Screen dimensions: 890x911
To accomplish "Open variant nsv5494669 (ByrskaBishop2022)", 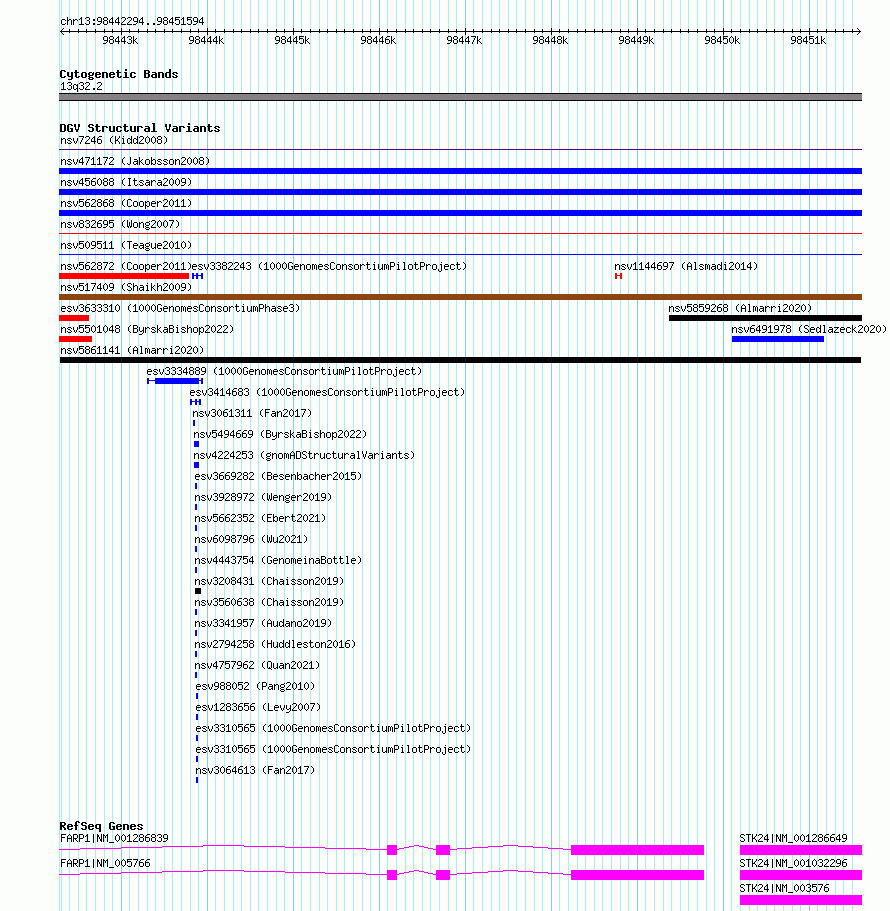I will click(x=280, y=434).
